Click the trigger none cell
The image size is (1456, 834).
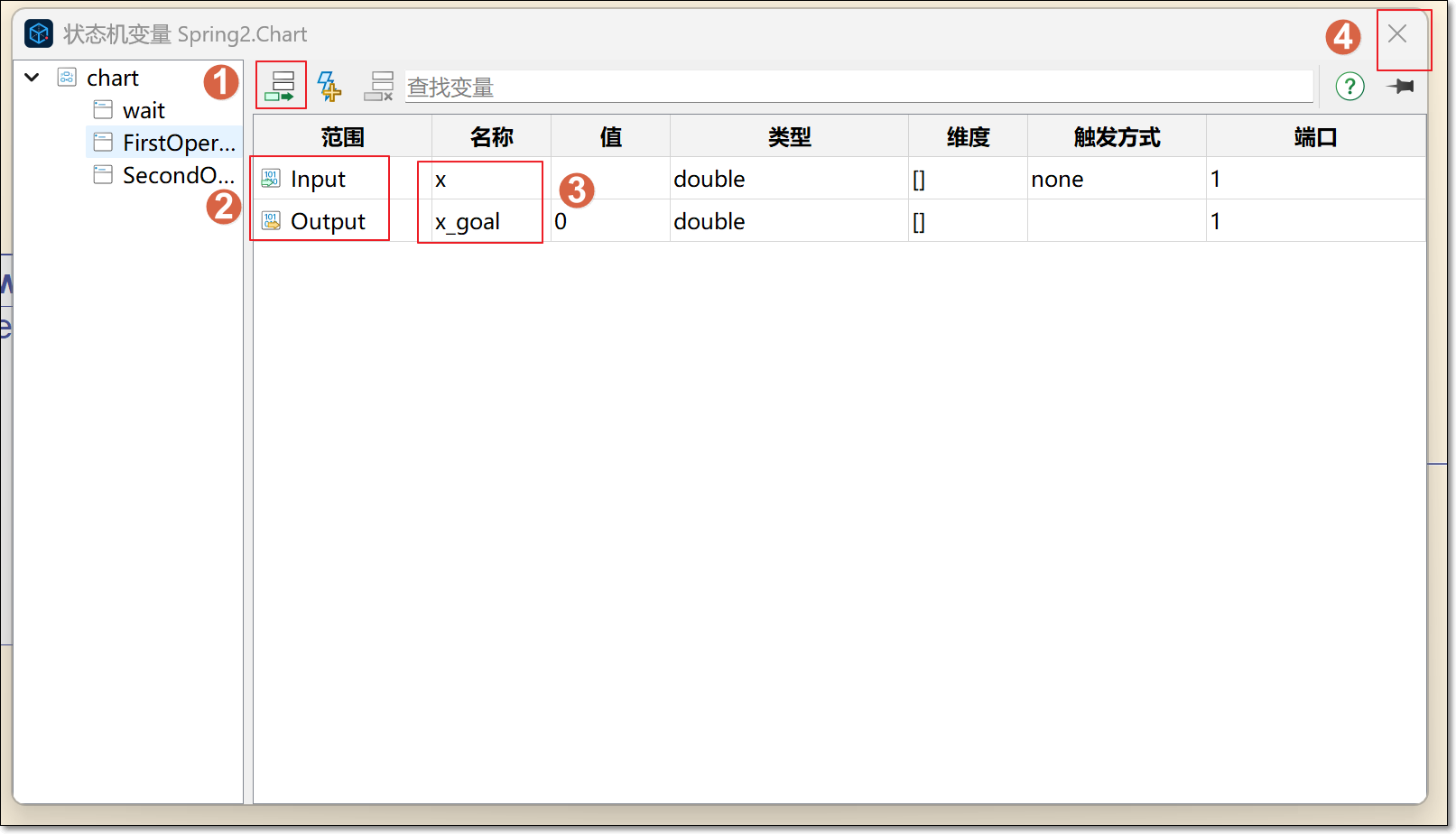pyautogui.click(x=1117, y=179)
